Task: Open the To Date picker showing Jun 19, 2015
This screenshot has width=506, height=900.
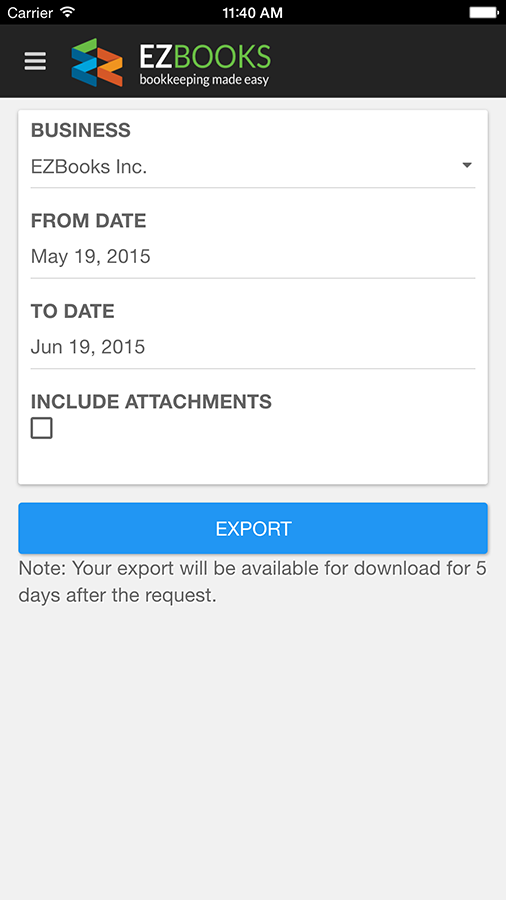Action: click(x=253, y=347)
